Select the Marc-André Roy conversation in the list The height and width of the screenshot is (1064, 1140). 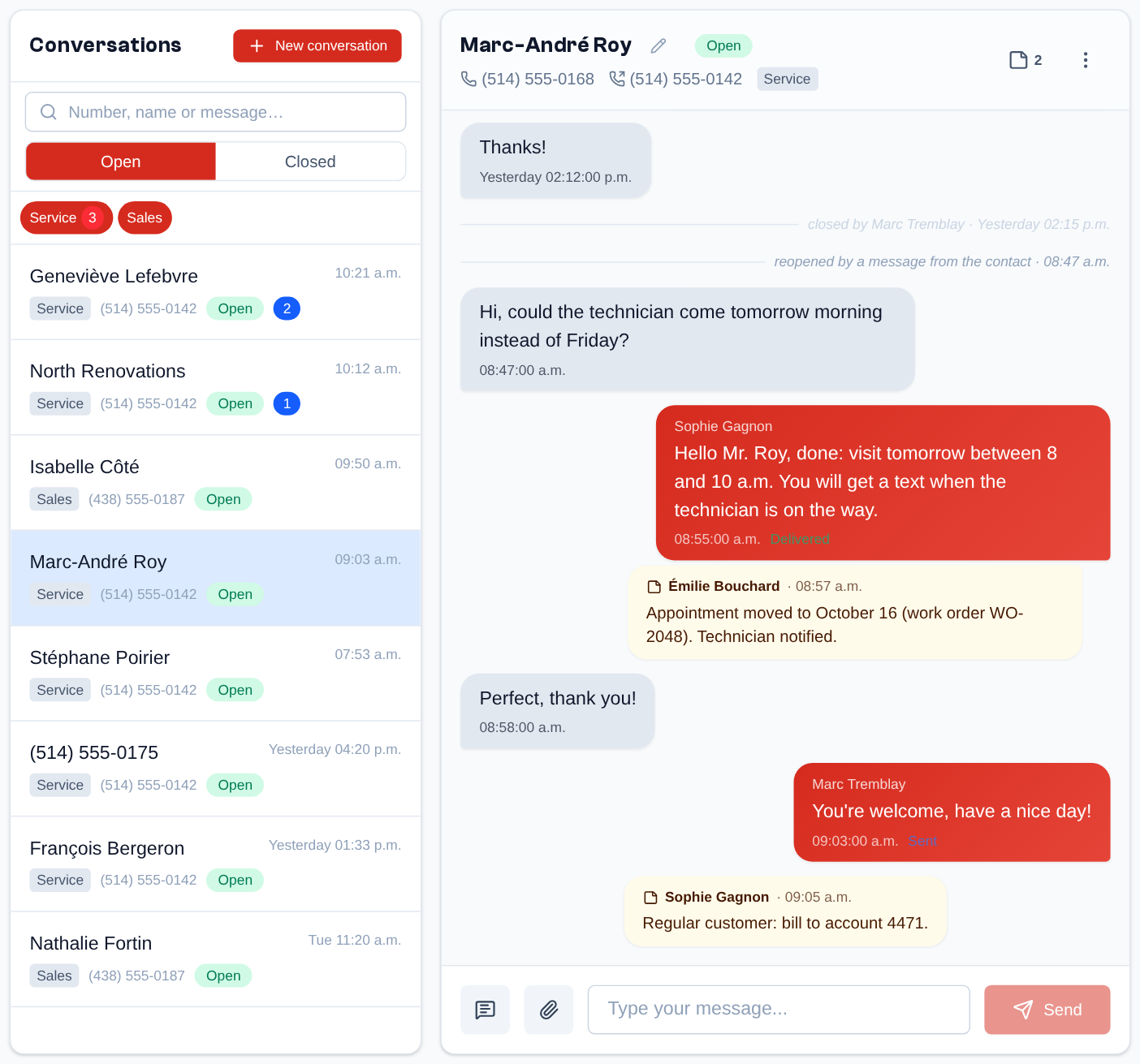[x=216, y=578]
